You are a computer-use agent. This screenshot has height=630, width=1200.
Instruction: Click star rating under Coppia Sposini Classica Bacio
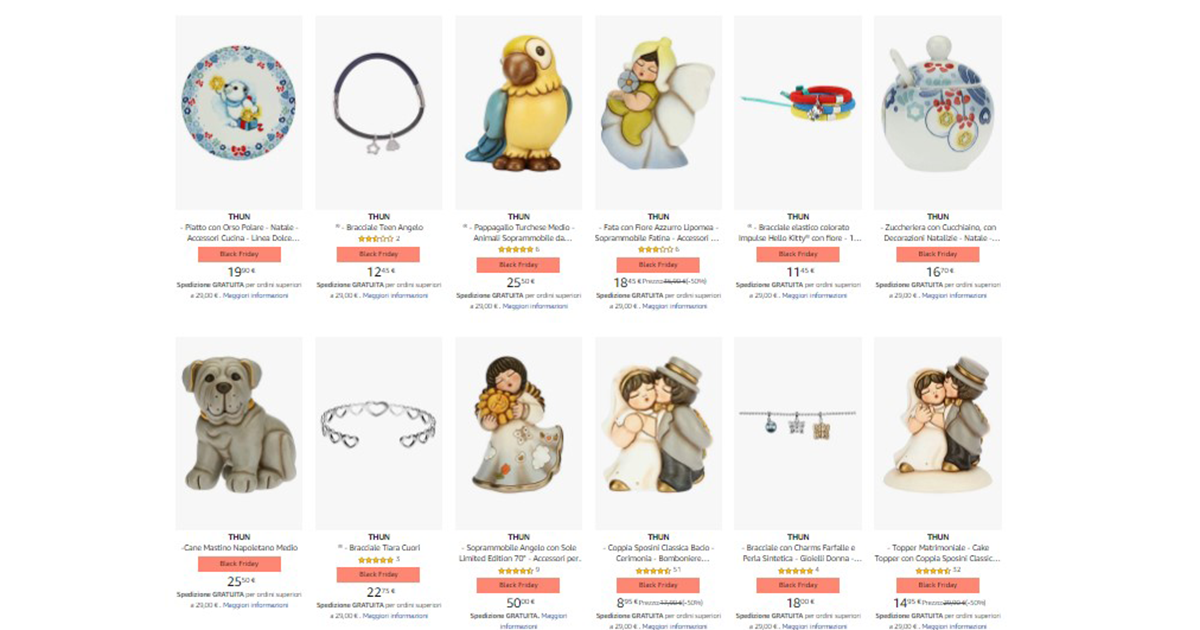tap(654, 570)
